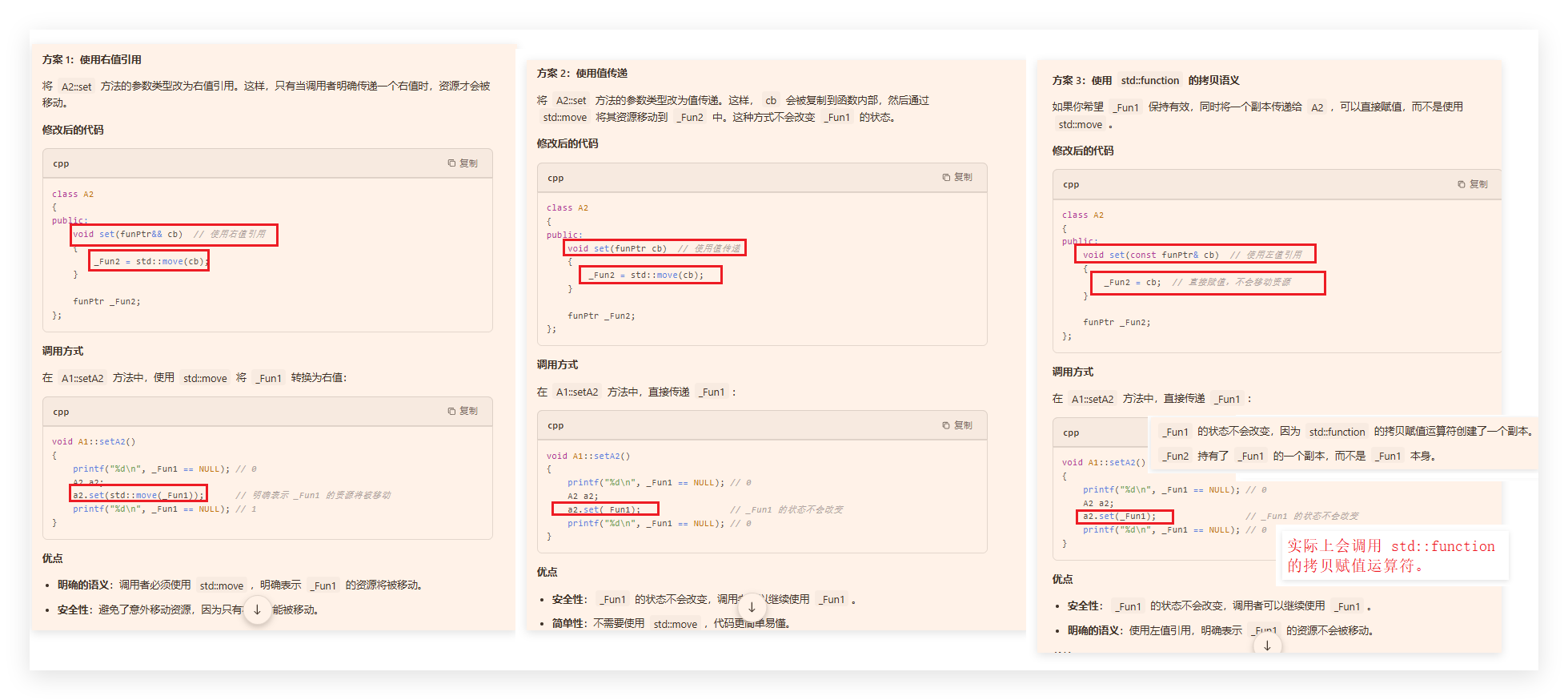
Task: Click A1::setA2 chip in 方案 2 panel
Action: (577, 392)
